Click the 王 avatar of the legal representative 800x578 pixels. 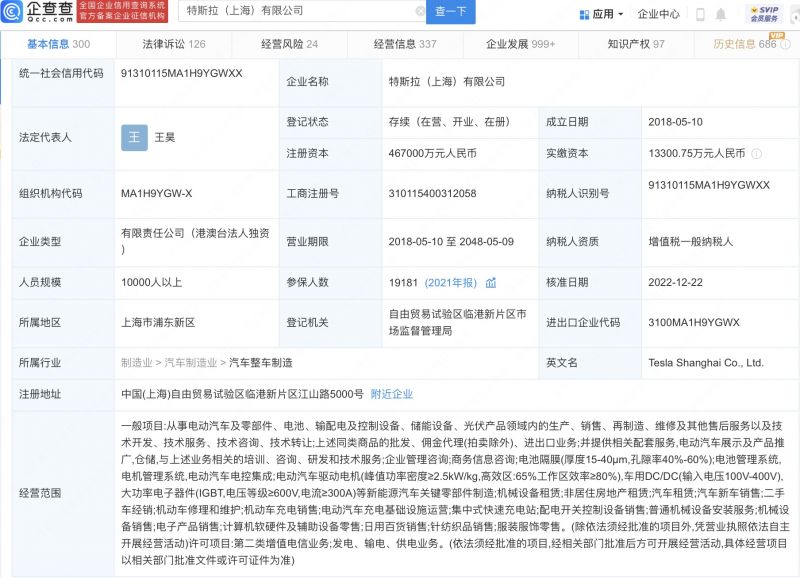click(x=134, y=137)
